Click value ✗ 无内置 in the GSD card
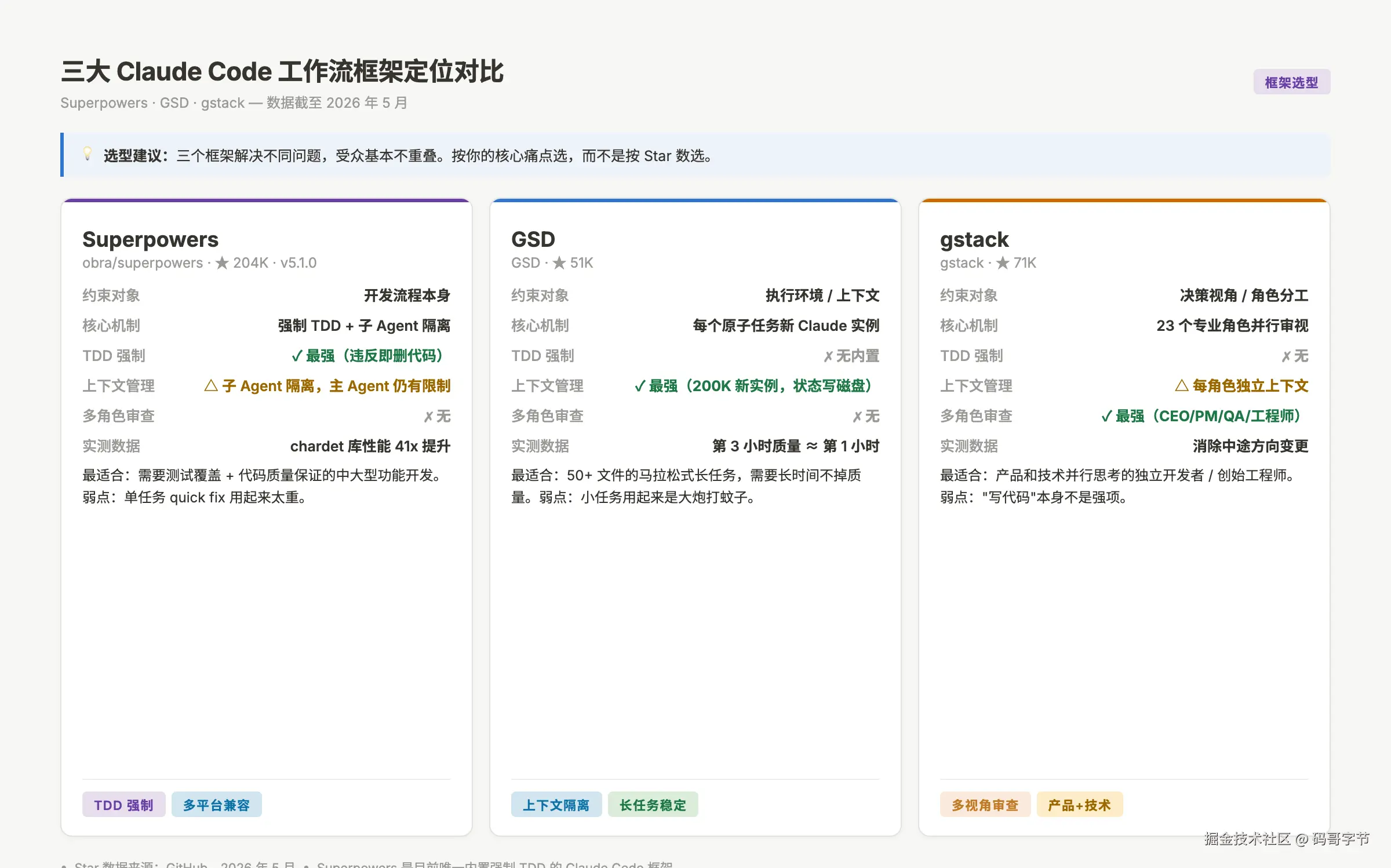The height and width of the screenshot is (868, 1391). point(851,356)
